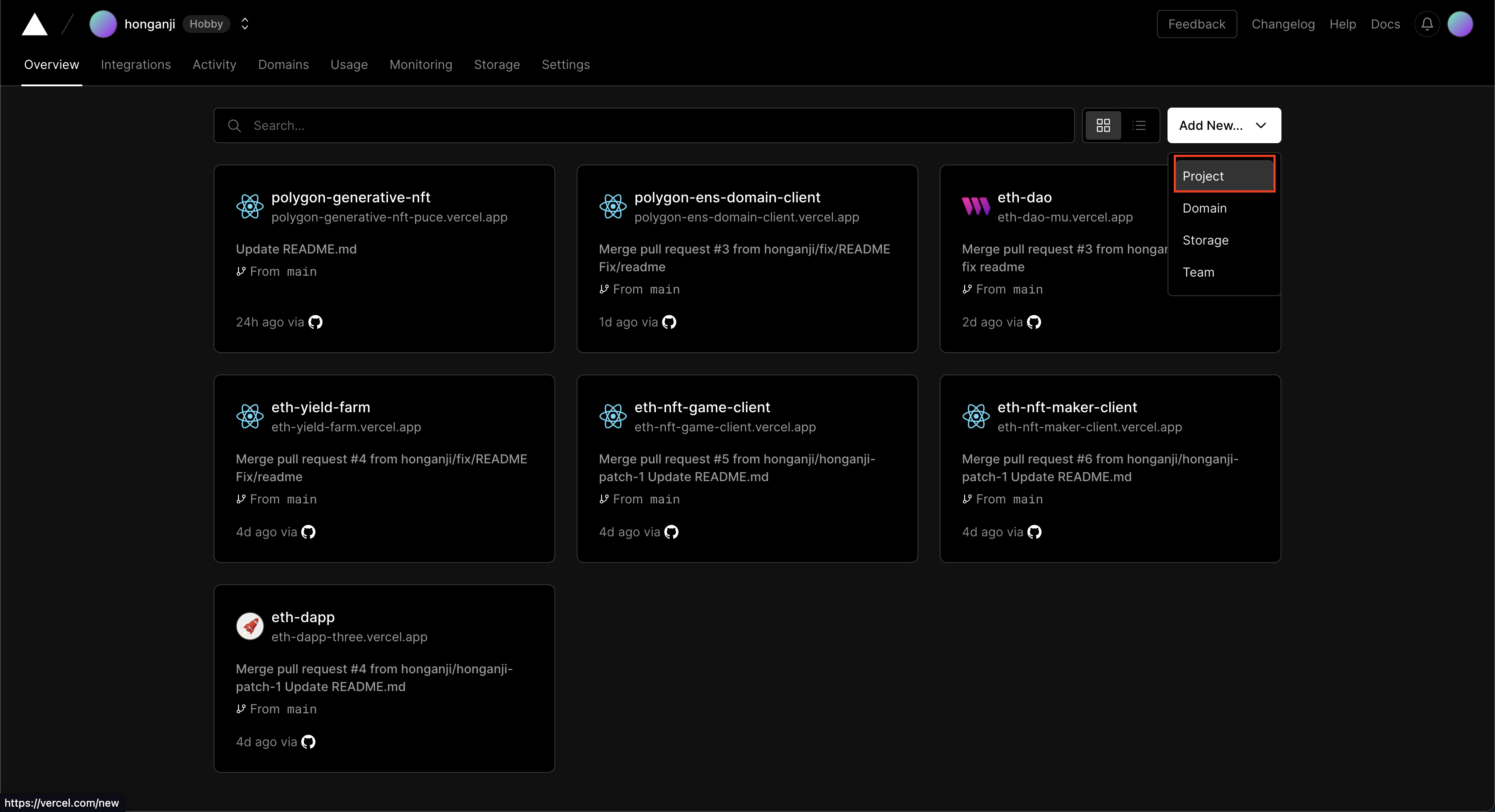
Task: Click the eth-nft-maker-client React icon
Action: pyautogui.click(x=976, y=416)
